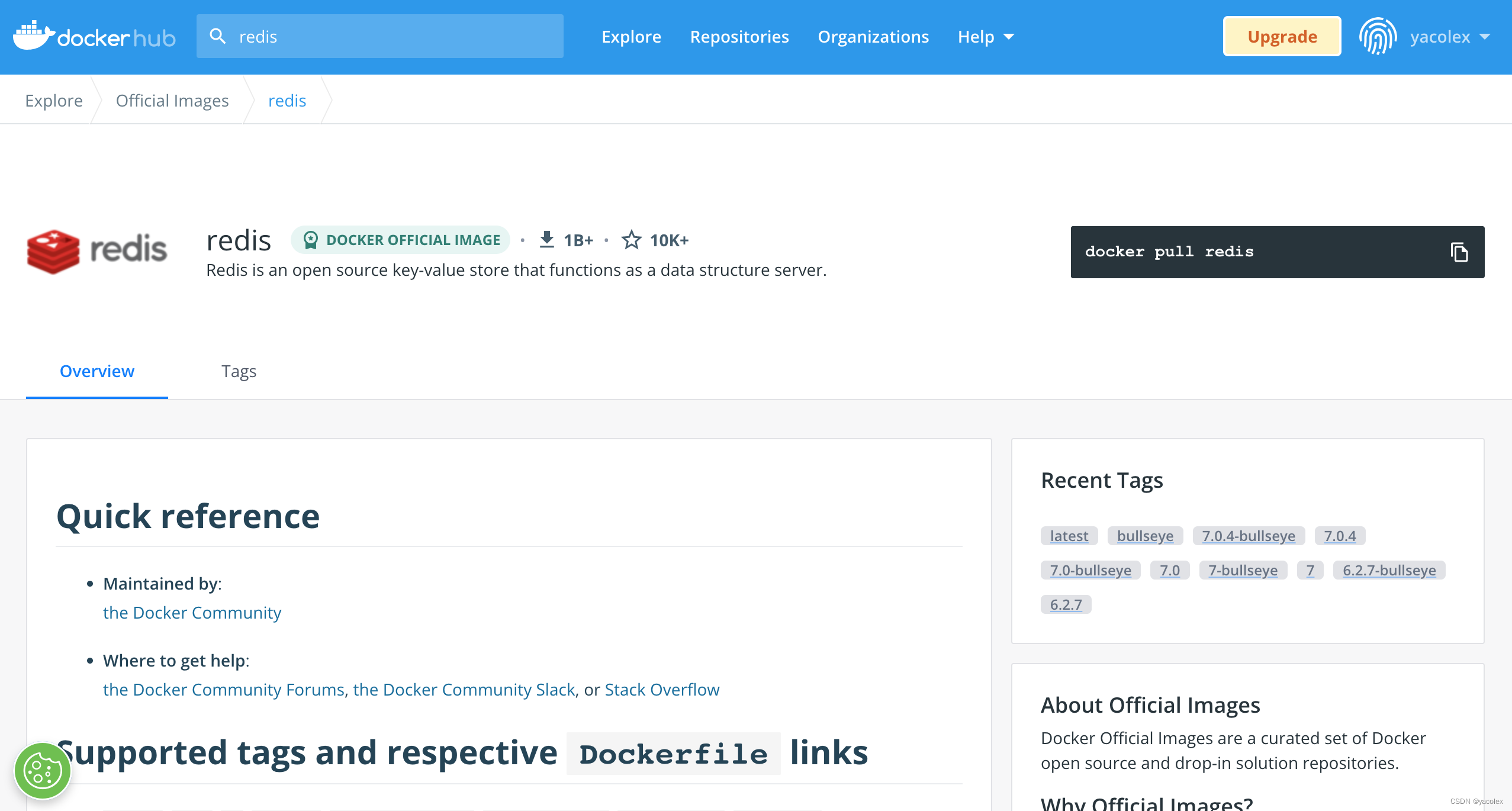1512x811 pixels.
Task: Click the star icon next to 10K+
Action: (631, 240)
